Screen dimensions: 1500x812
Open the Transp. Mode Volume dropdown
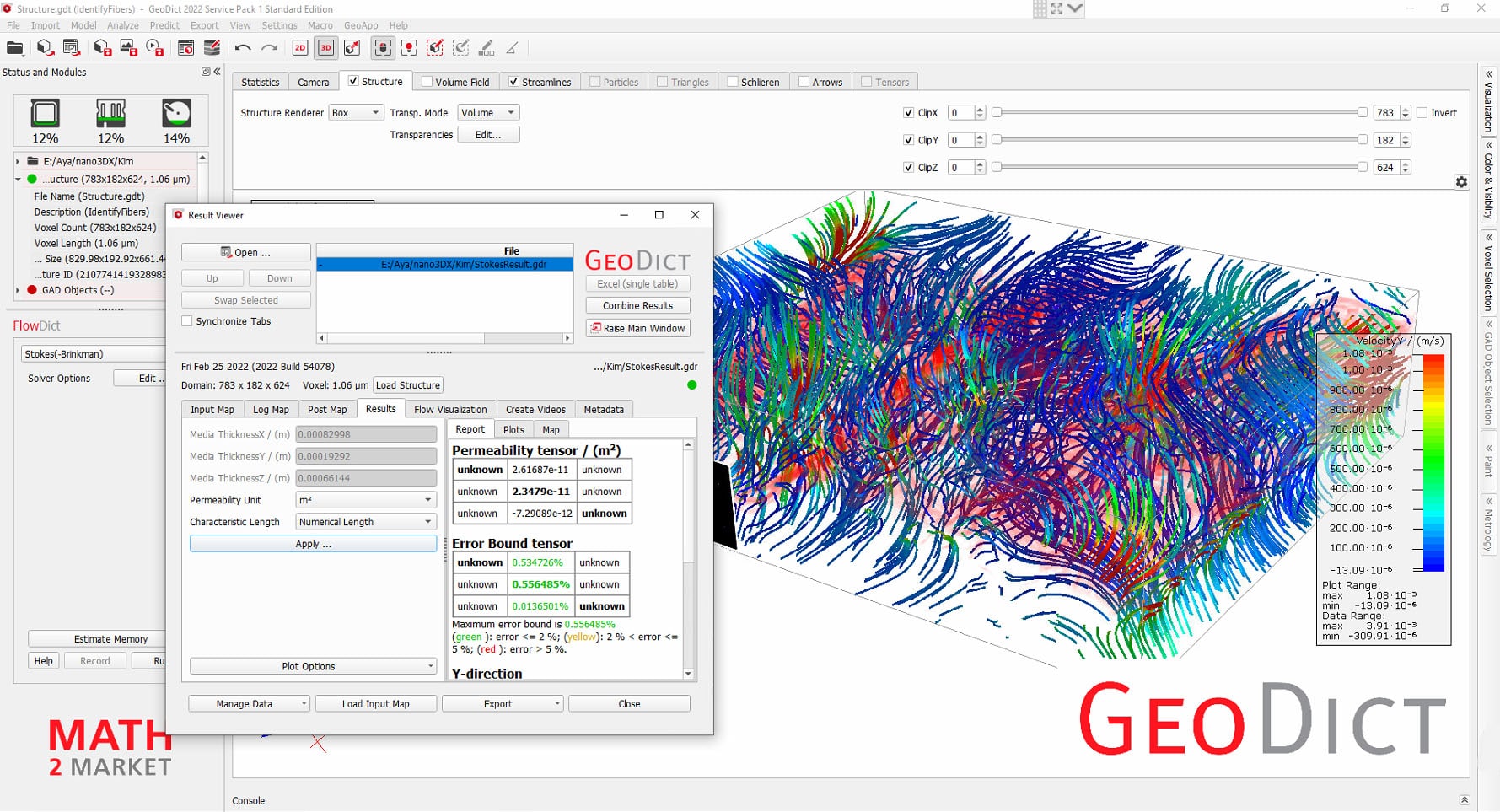point(487,112)
